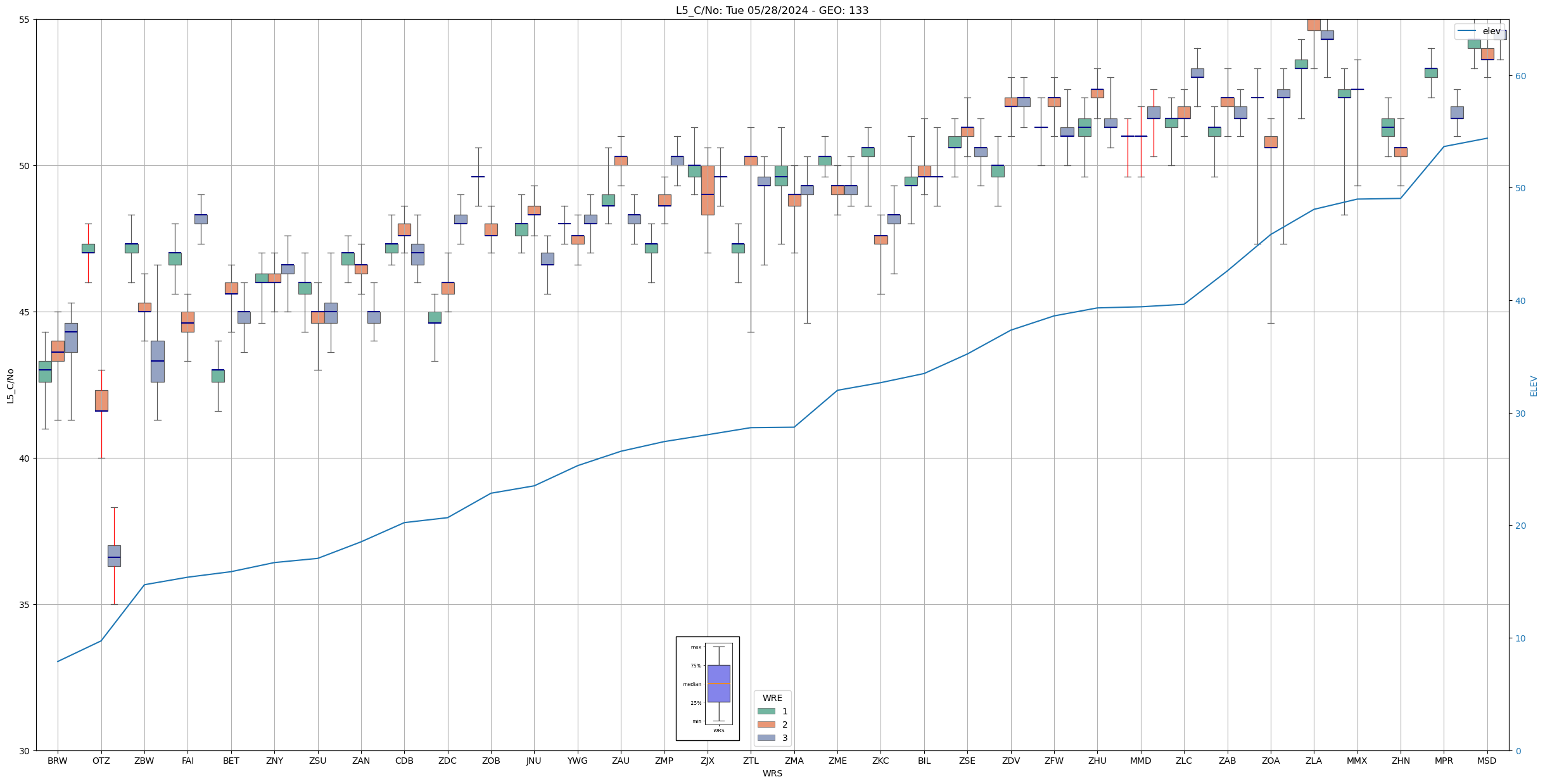Click the WRE legend title
The height and width of the screenshot is (784, 1545).
tap(772, 698)
